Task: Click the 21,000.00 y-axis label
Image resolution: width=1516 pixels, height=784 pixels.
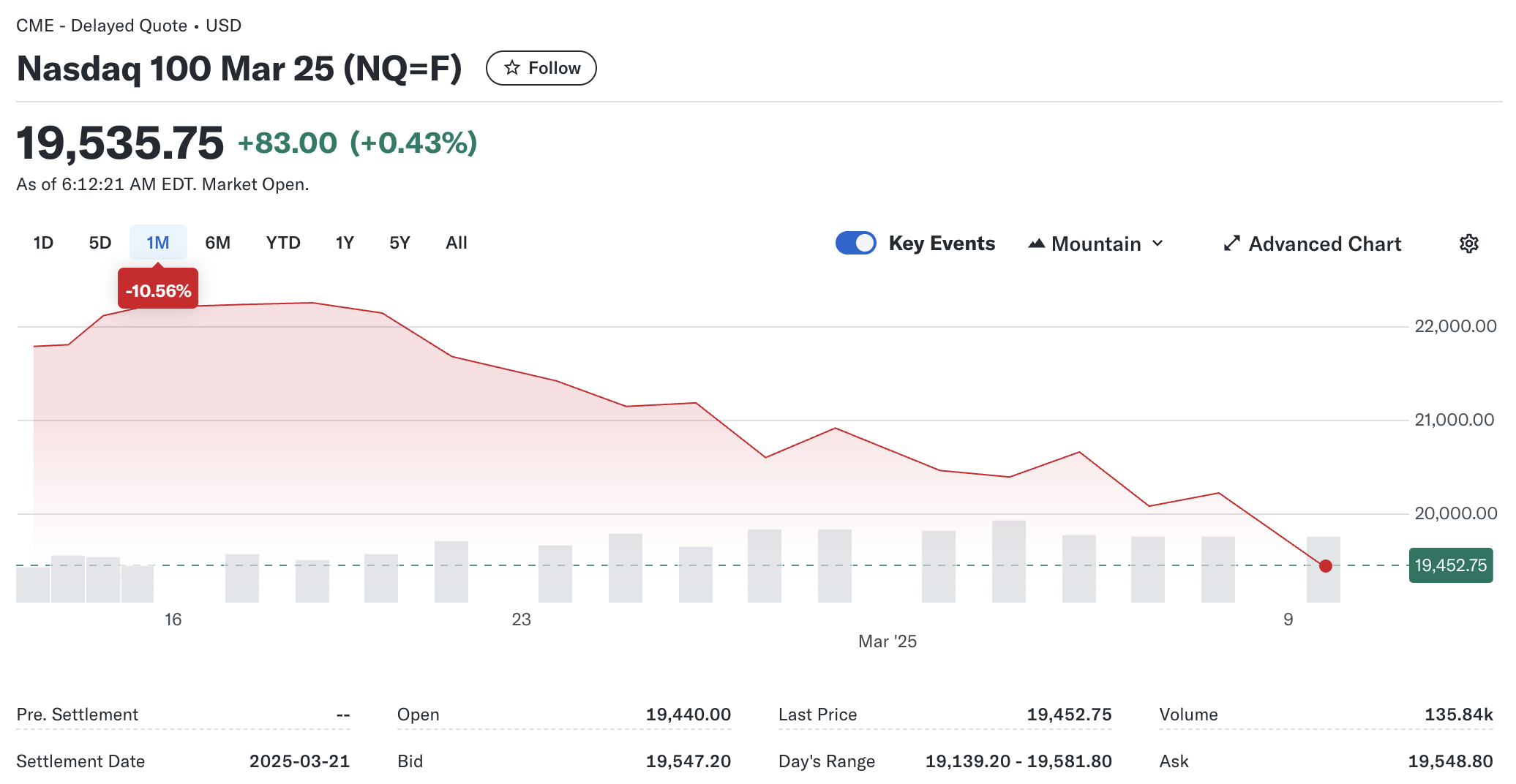Action: coord(1455,420)
